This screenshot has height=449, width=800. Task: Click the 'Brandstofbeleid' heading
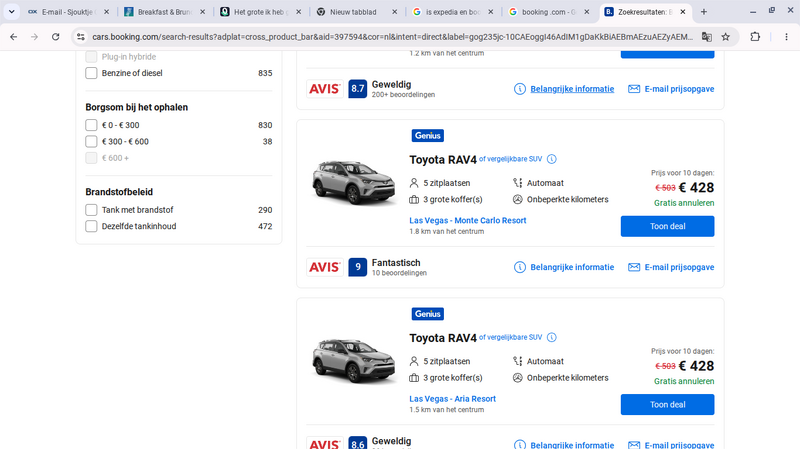click(119, 192)
